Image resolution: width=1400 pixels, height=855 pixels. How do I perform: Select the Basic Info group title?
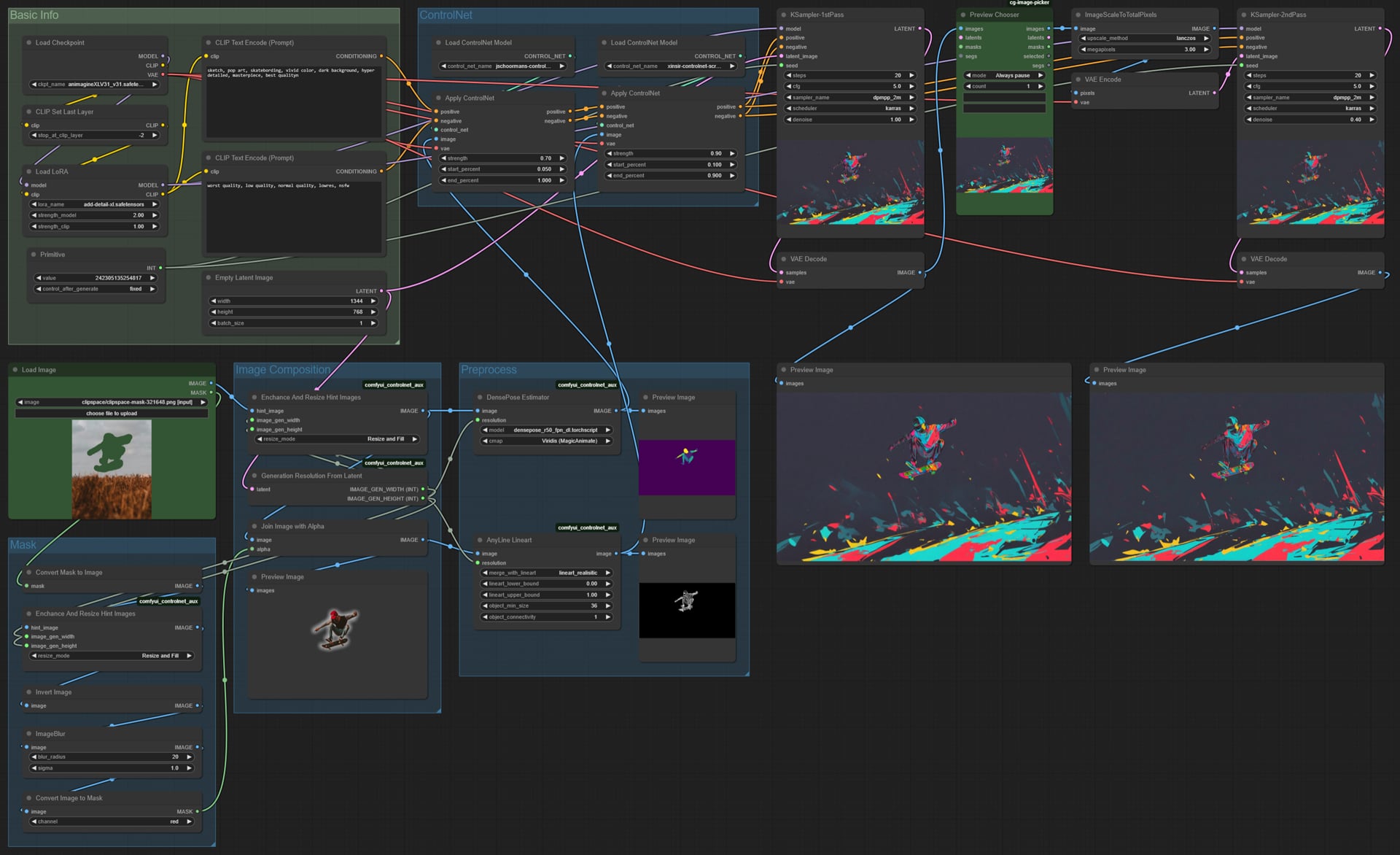point(34,15)
